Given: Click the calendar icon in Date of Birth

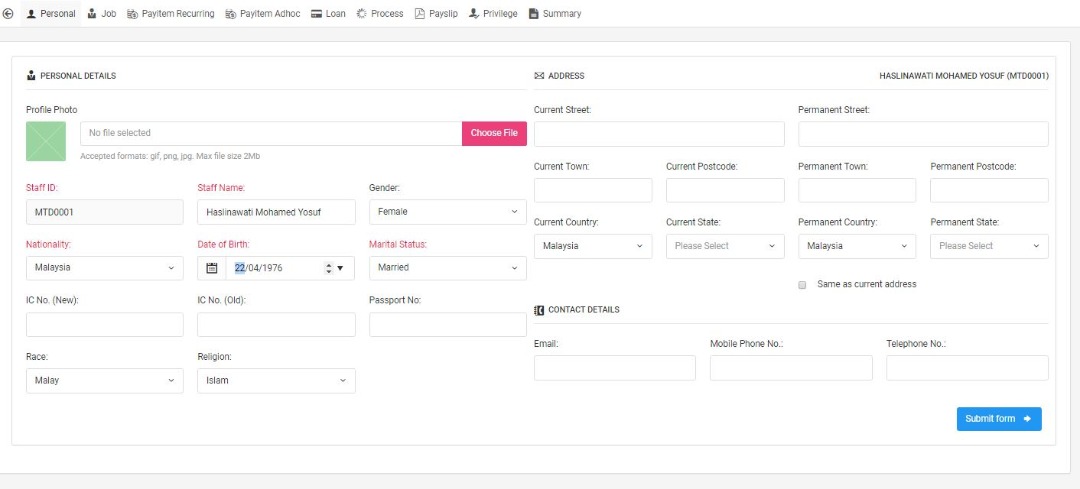Looking at the screenshot, I should (212, 268).
